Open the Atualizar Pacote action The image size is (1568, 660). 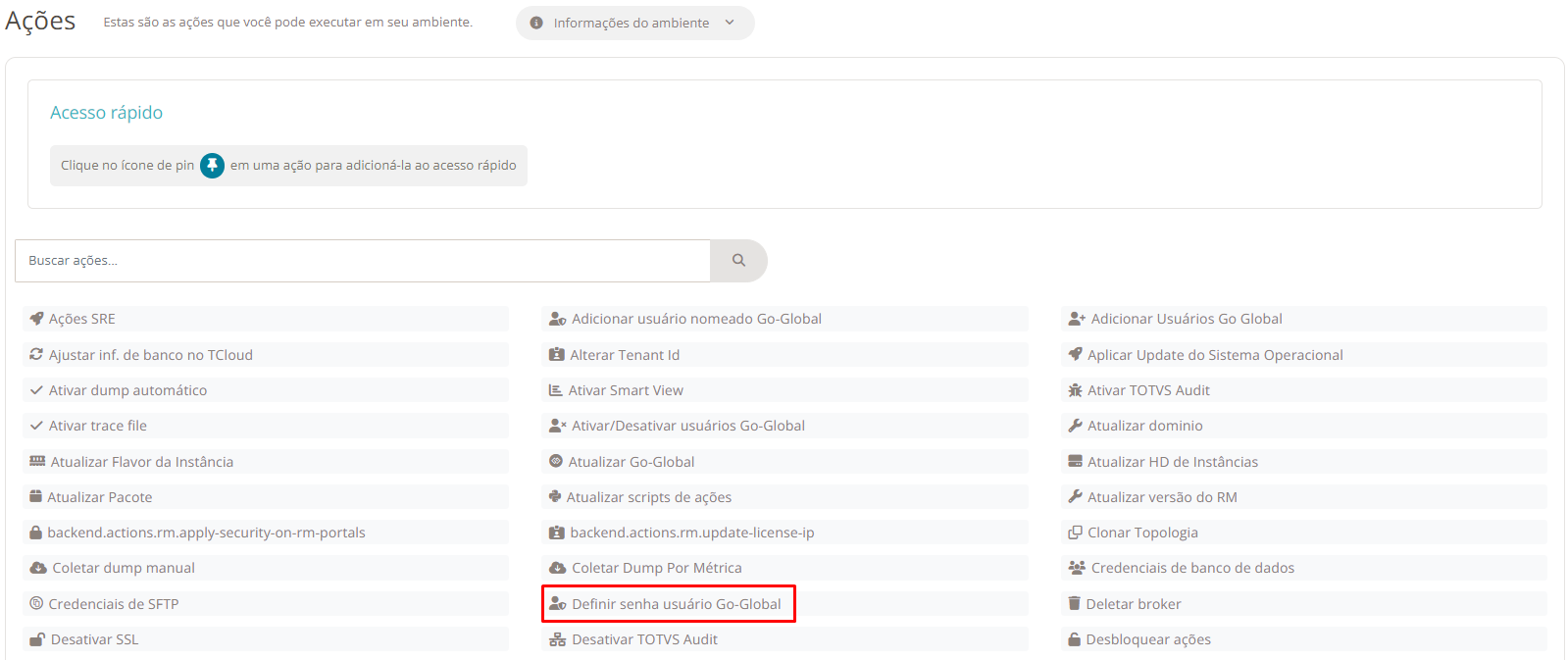point(266,496)
